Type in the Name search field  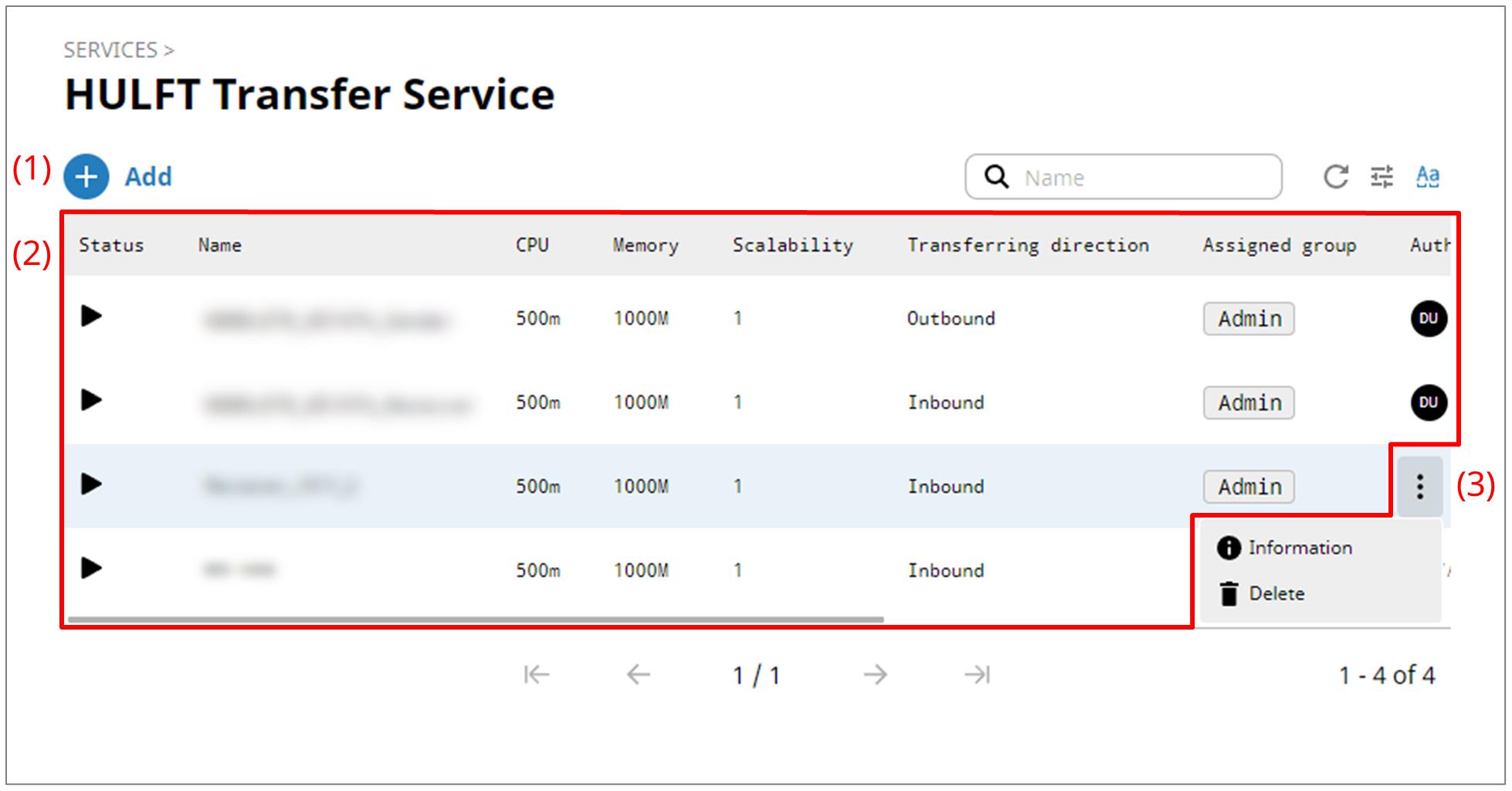1143,178
